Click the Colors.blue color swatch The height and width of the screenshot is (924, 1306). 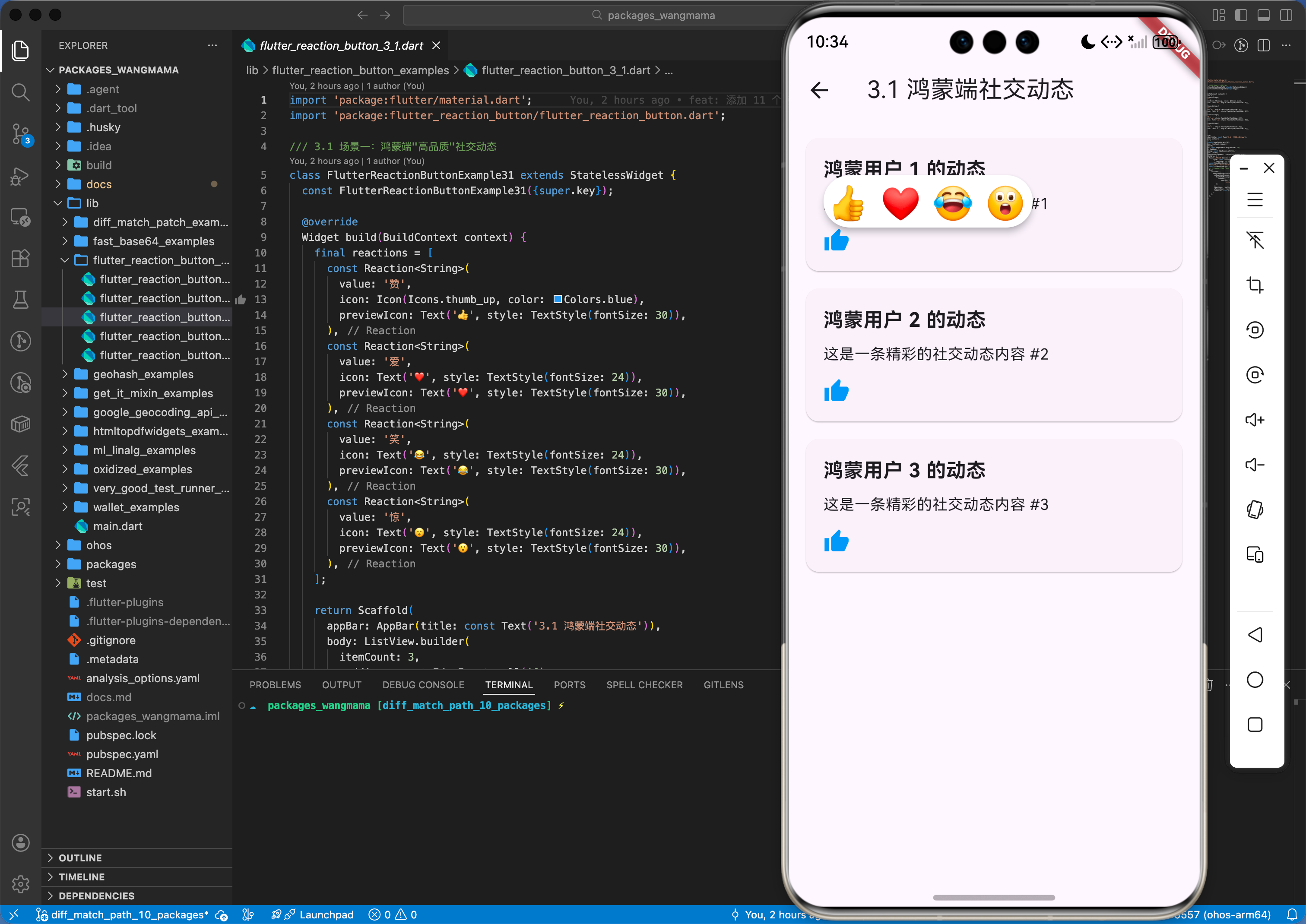tap(558, 299)
